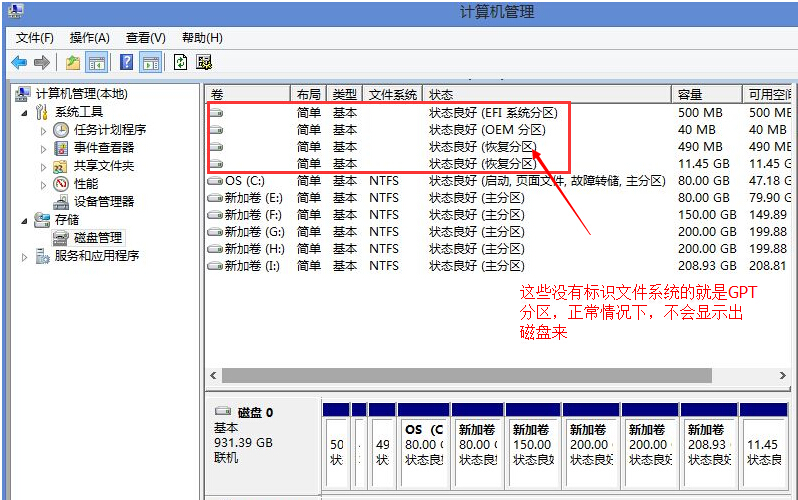The image size is (798, 500).
Task: Click the Forward arrow toolbar icon
Action: point(42,62)
